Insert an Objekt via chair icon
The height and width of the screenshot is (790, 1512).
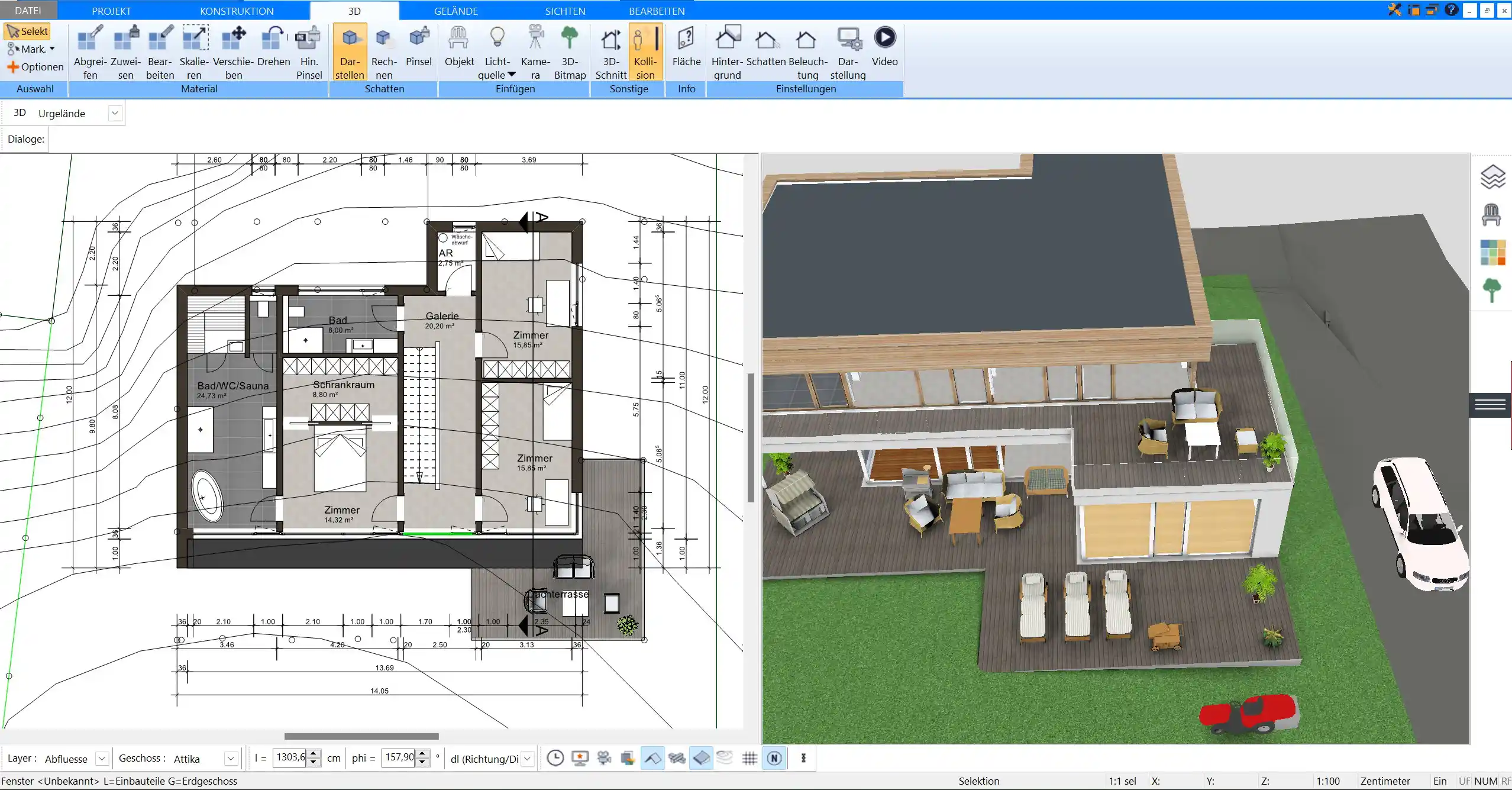(x=459, y=46)
